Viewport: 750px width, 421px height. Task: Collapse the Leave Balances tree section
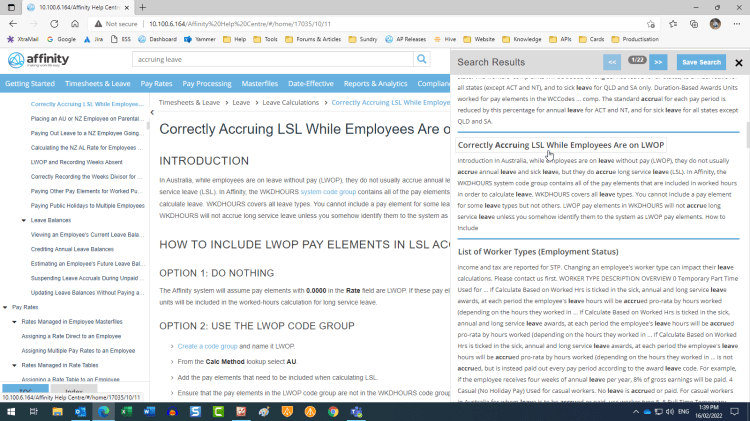(22, 219)
